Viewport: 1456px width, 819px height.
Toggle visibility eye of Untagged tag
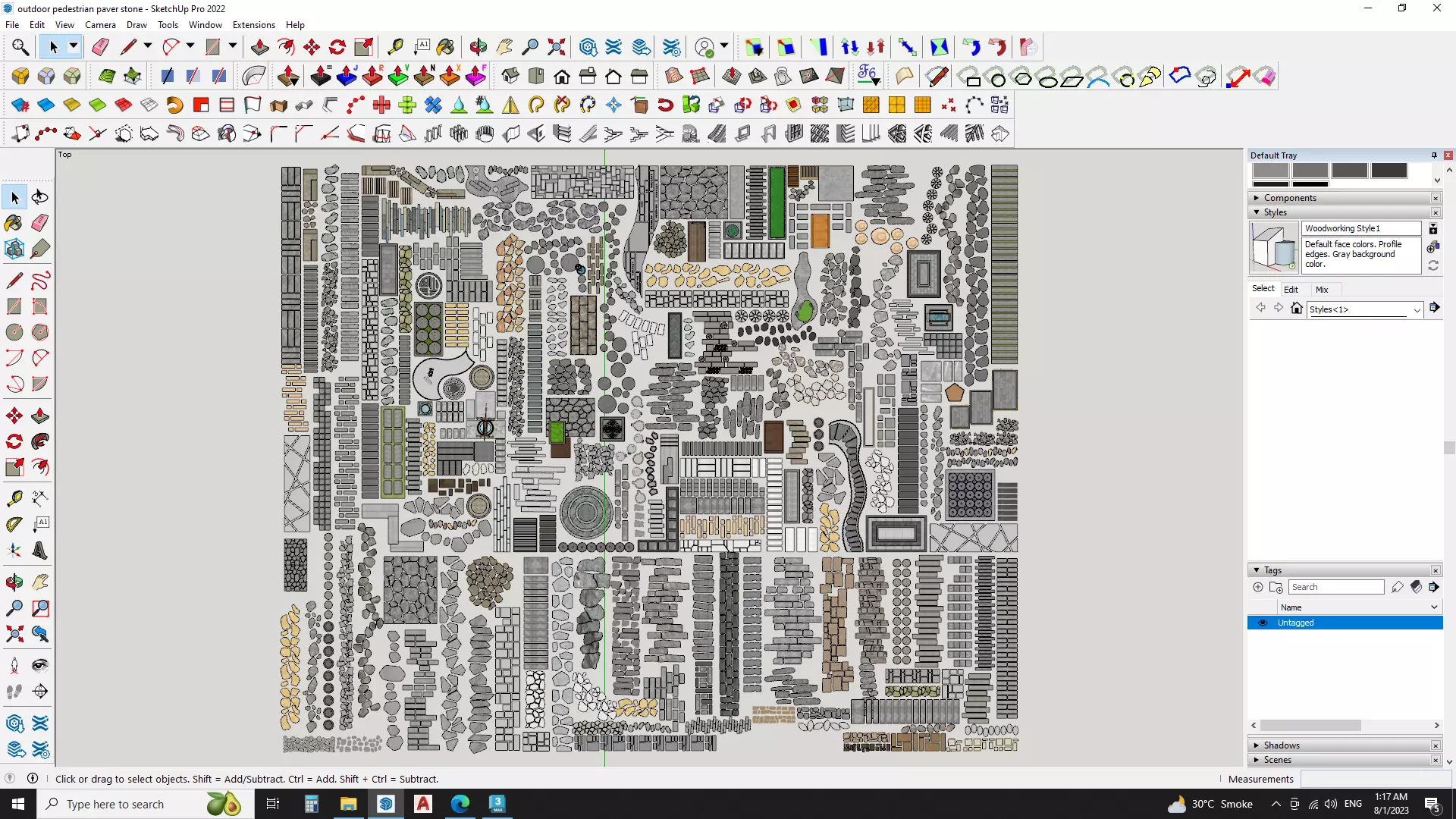tap(1263, 623)
